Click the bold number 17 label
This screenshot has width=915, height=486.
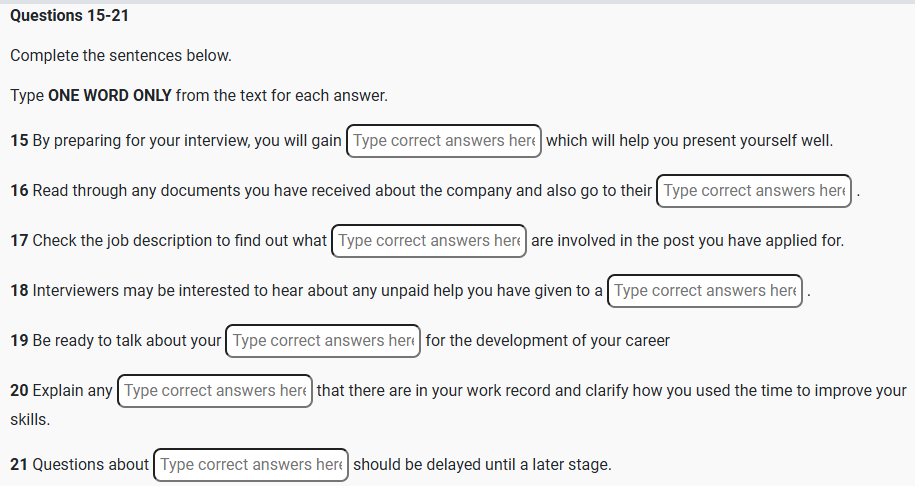point(19,241)
